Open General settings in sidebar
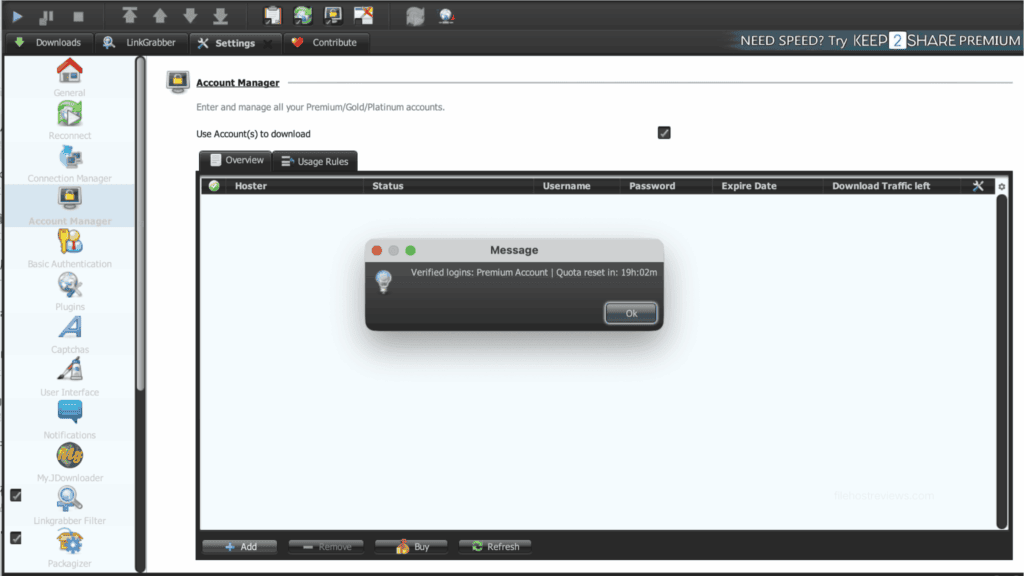The height and width of the screenshot is (576, 1024). tap(69, 78)
